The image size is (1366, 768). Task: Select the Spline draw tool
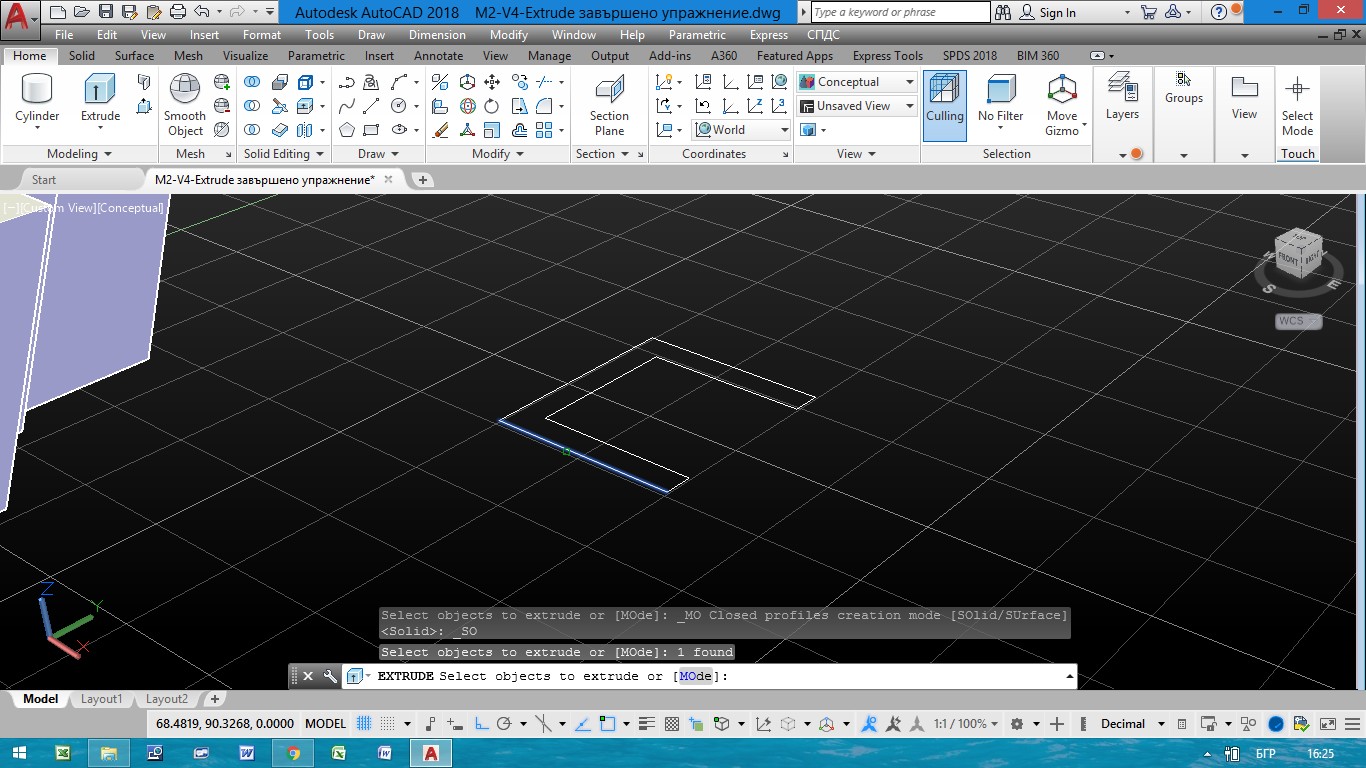(347, 106)
